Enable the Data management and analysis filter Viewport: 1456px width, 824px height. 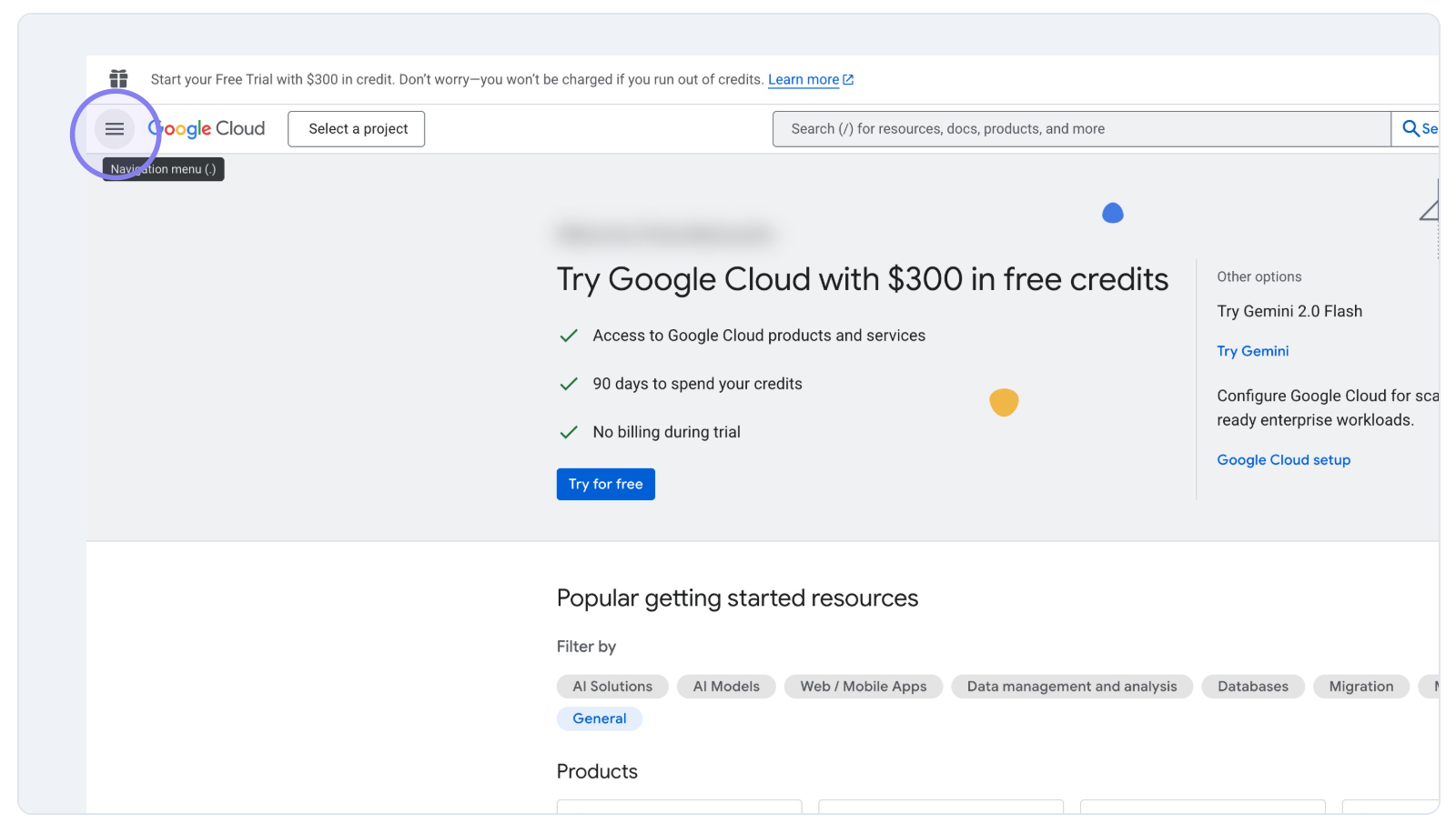tap(1072, 686)
